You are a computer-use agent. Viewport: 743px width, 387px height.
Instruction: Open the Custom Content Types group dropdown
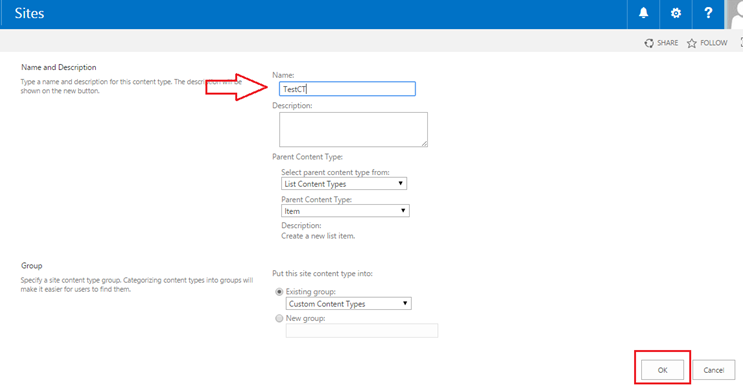pos(348,304)
